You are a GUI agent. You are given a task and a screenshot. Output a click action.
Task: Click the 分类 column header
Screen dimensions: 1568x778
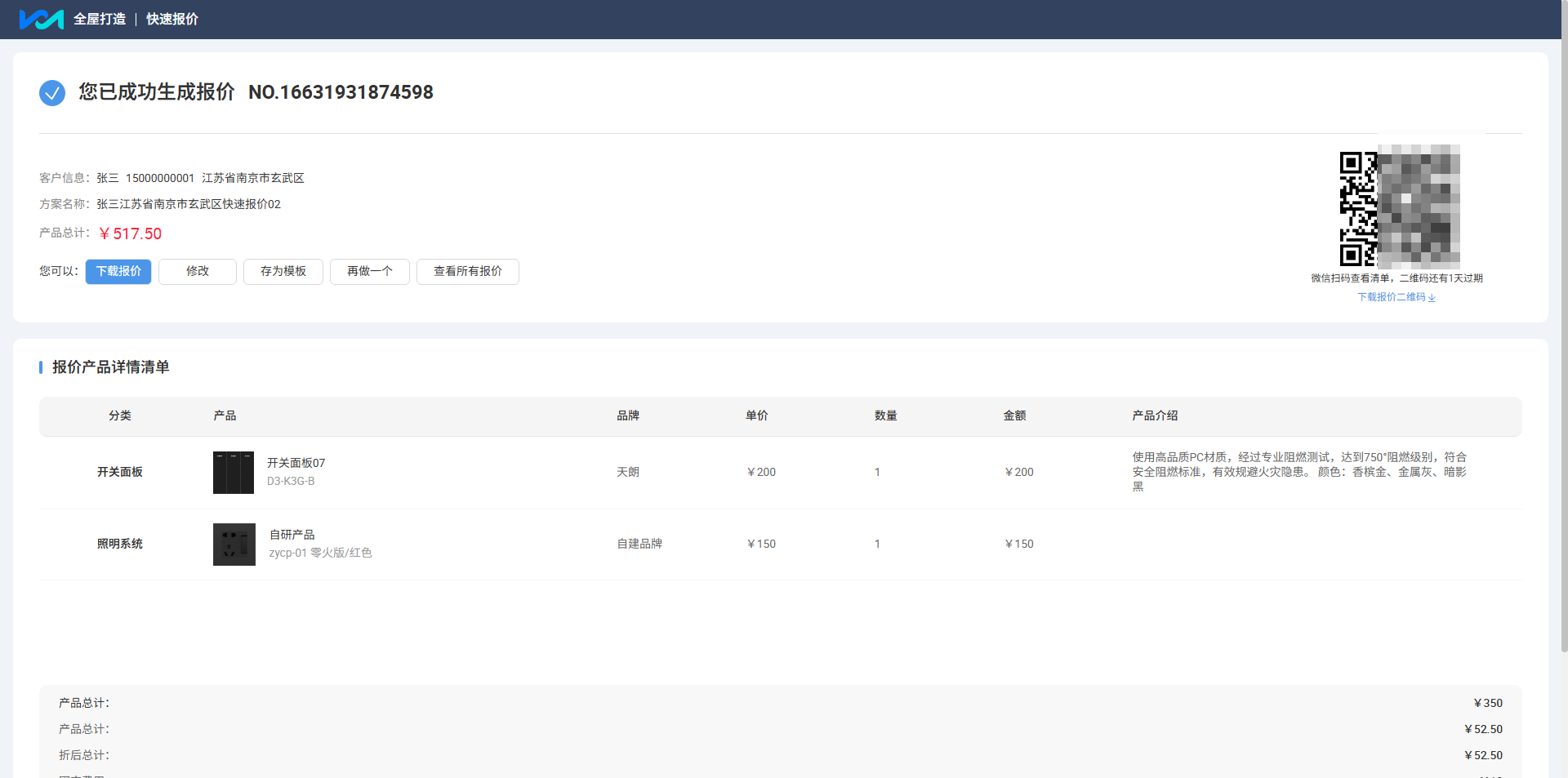pyautogui.click(x=120, y=416)
